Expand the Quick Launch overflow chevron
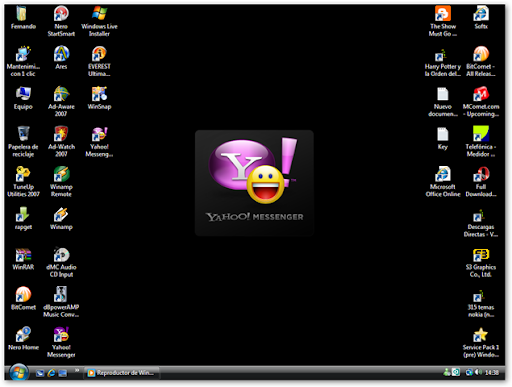 [77, 370]
